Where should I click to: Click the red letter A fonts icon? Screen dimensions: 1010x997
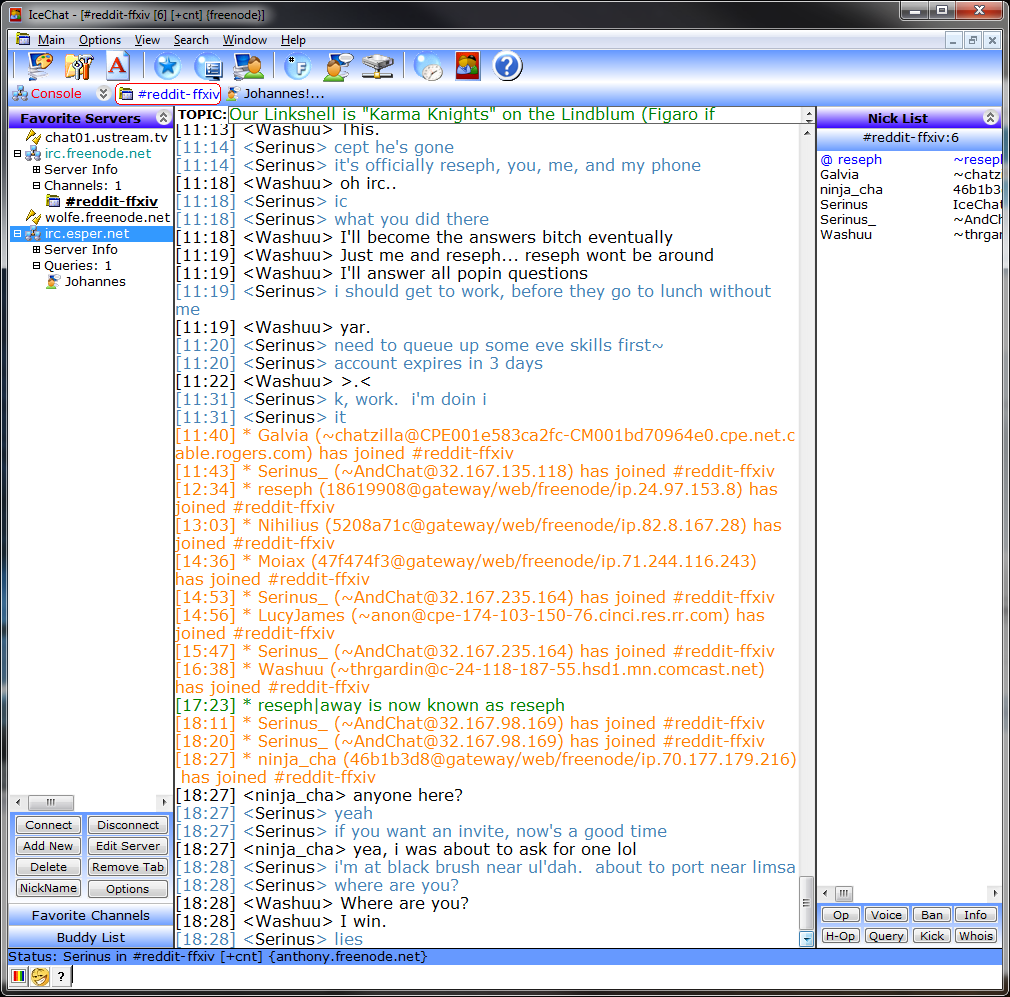[x=118, y=67]
